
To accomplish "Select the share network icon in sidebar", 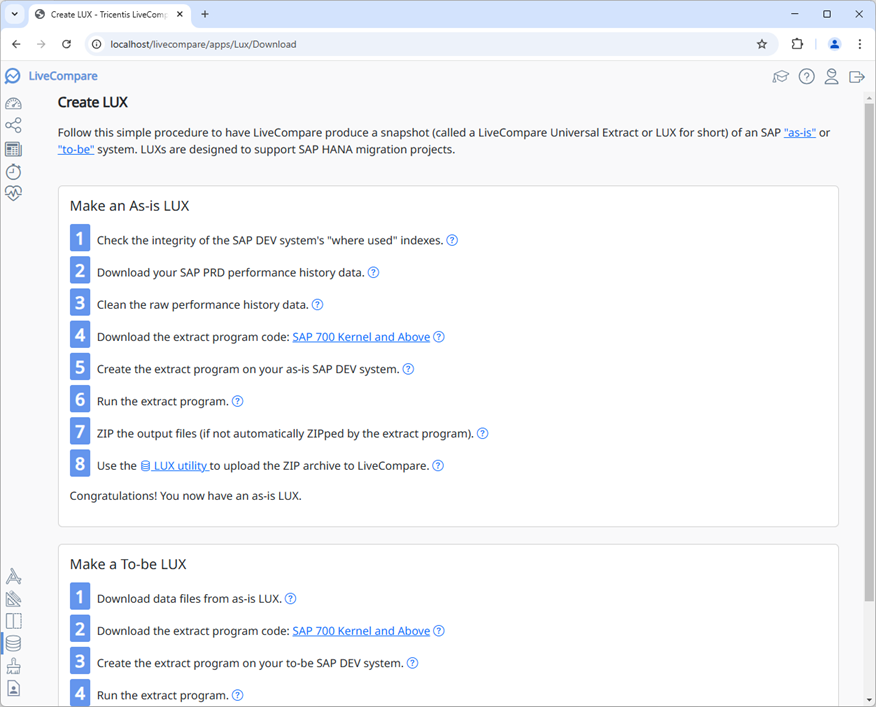I will 13,126.
